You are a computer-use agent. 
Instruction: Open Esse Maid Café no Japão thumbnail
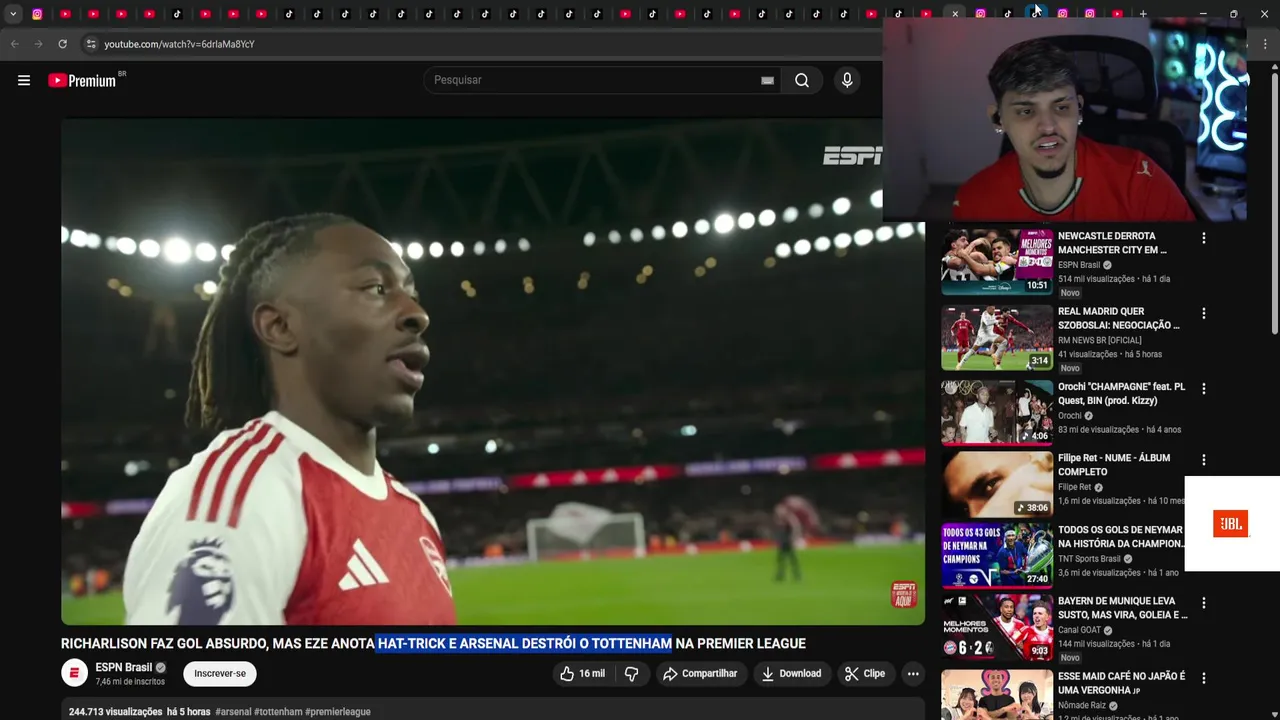[997, 695]
